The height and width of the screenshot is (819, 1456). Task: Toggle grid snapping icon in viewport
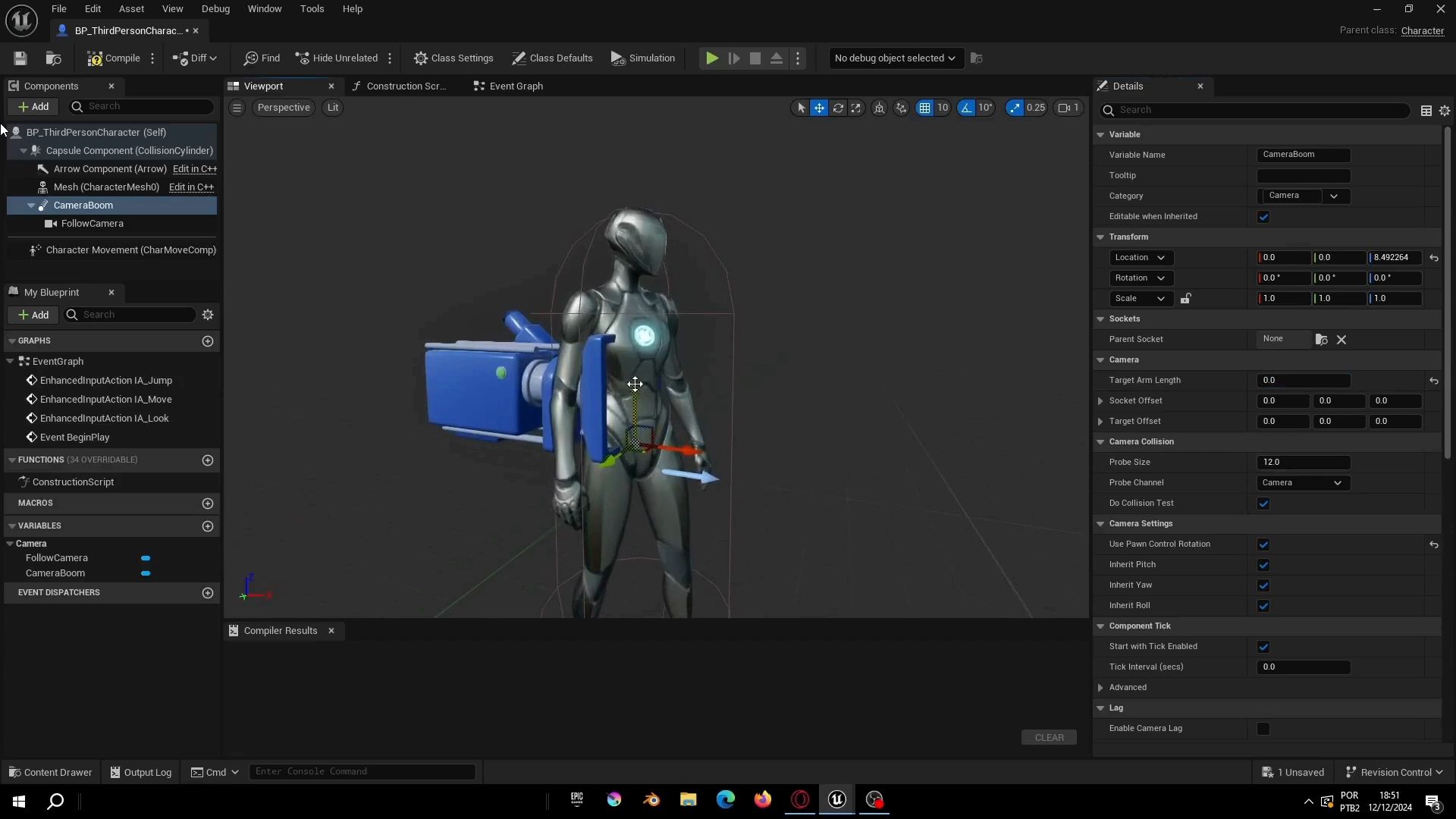point(924,108)
